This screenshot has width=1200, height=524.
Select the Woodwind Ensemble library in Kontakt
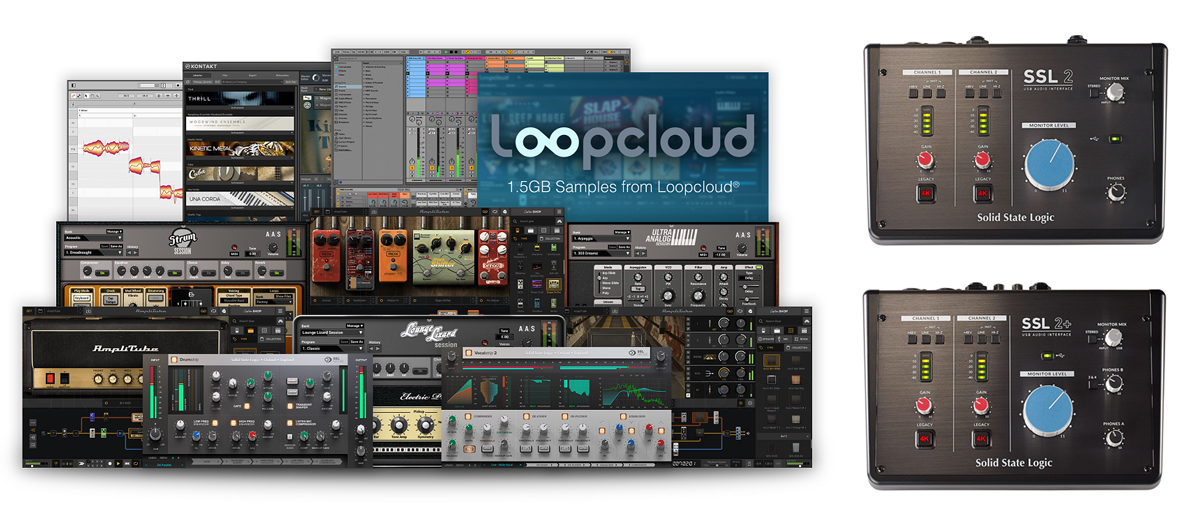tap(240, 123)
